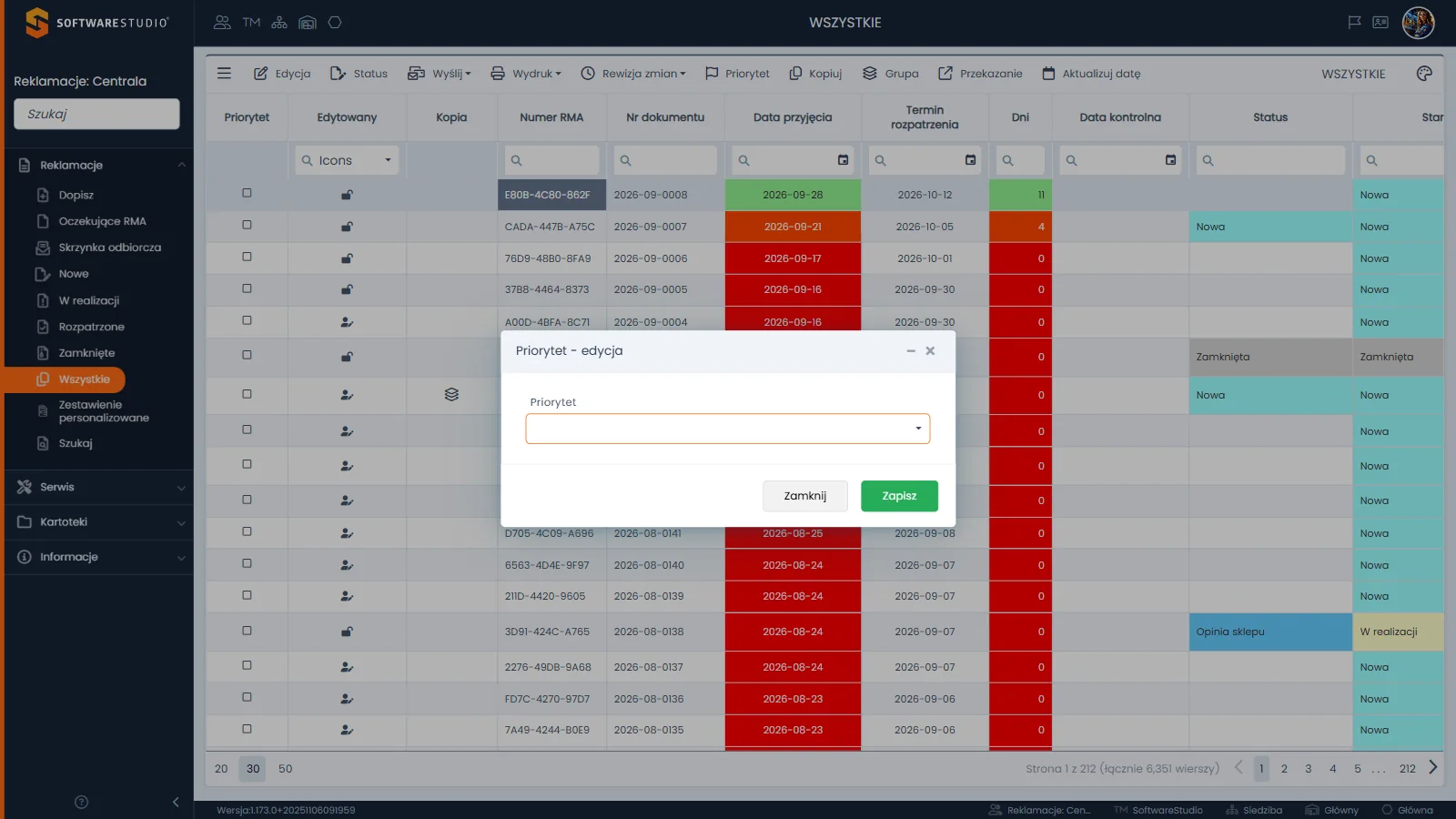Click the Przekazanie toolbar button
The width and height of the screenshot is (1456, 819).
tap(980, 73)
